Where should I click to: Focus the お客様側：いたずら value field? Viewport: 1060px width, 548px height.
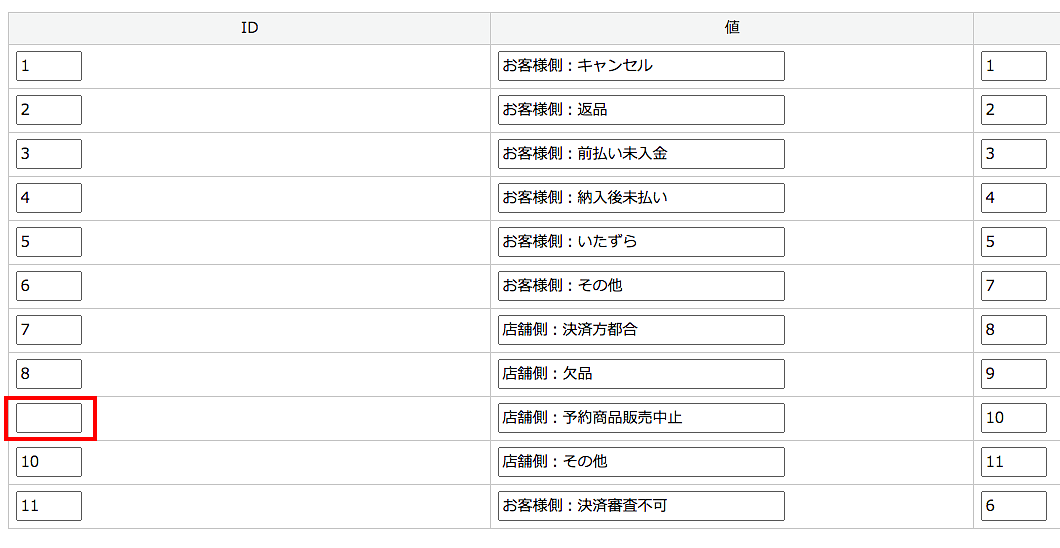[x=641, y=242]
